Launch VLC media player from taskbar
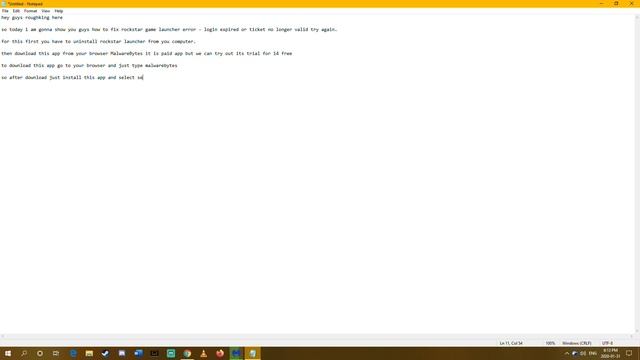640x360 pixels. tap(204, 353)
